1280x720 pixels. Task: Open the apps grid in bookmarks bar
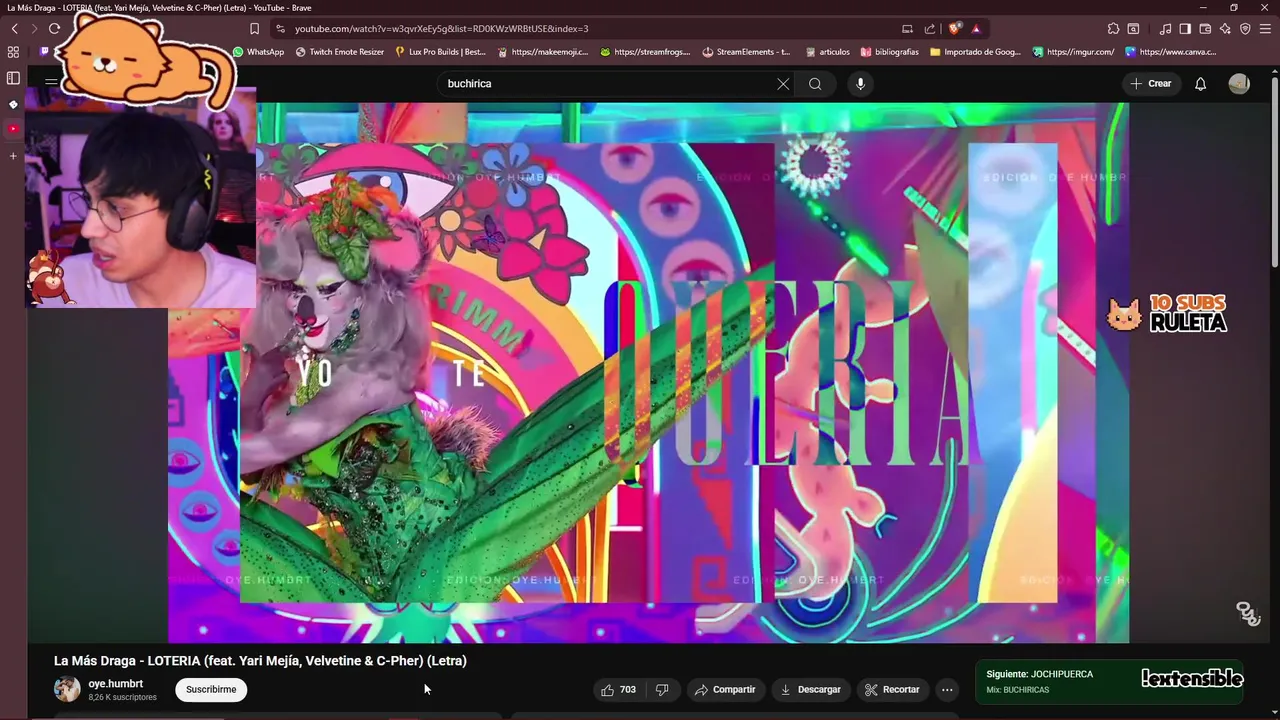pyautogui.click(x=13, y=52)
